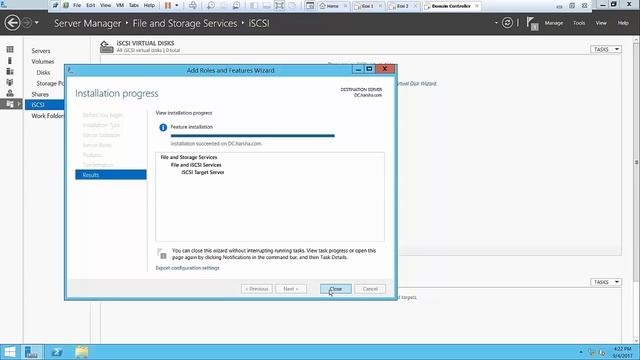Select Volumes in the navigation pane
Viewport: 640px width, 360px height.
coord(43,62)
